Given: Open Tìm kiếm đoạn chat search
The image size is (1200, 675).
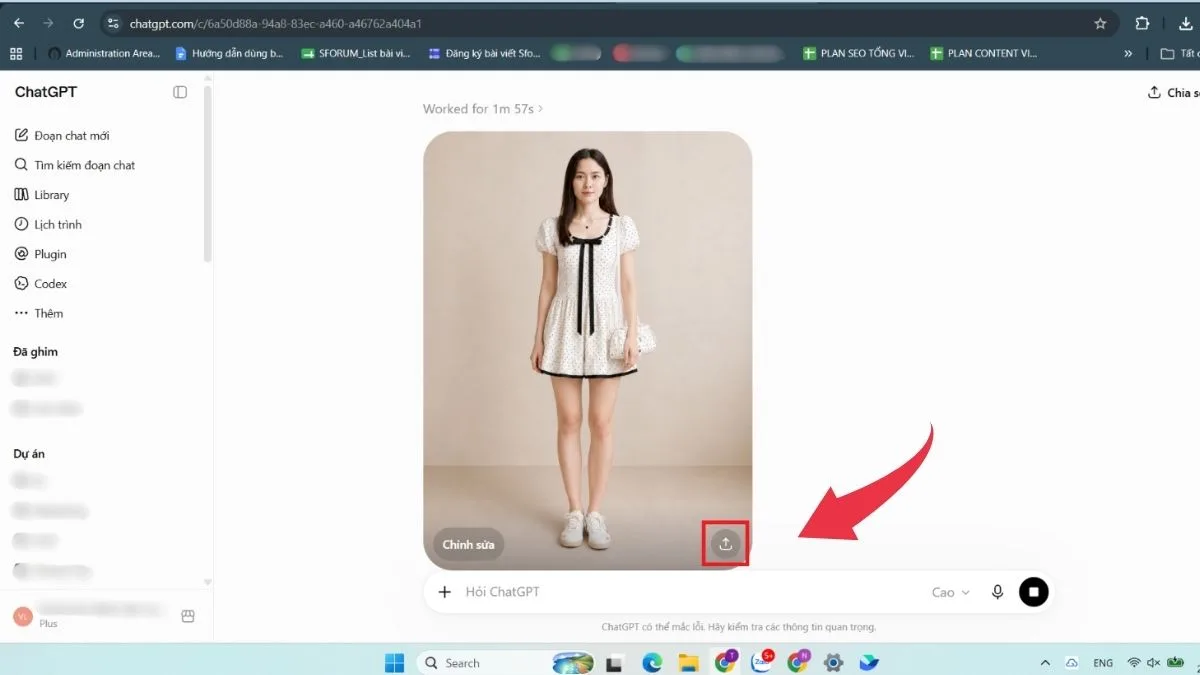Looking at the screenshot, I should pyautogui.click(x=75, y=165).
